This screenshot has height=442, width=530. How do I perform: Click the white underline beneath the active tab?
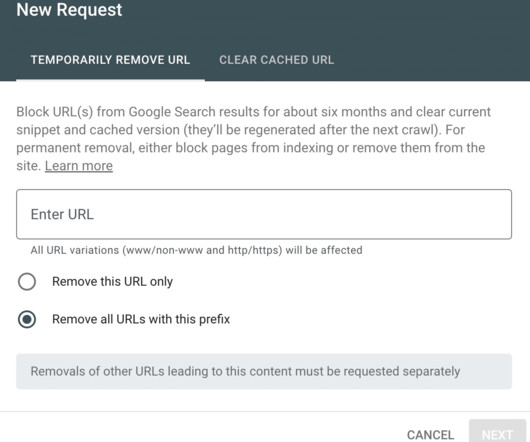110,80
